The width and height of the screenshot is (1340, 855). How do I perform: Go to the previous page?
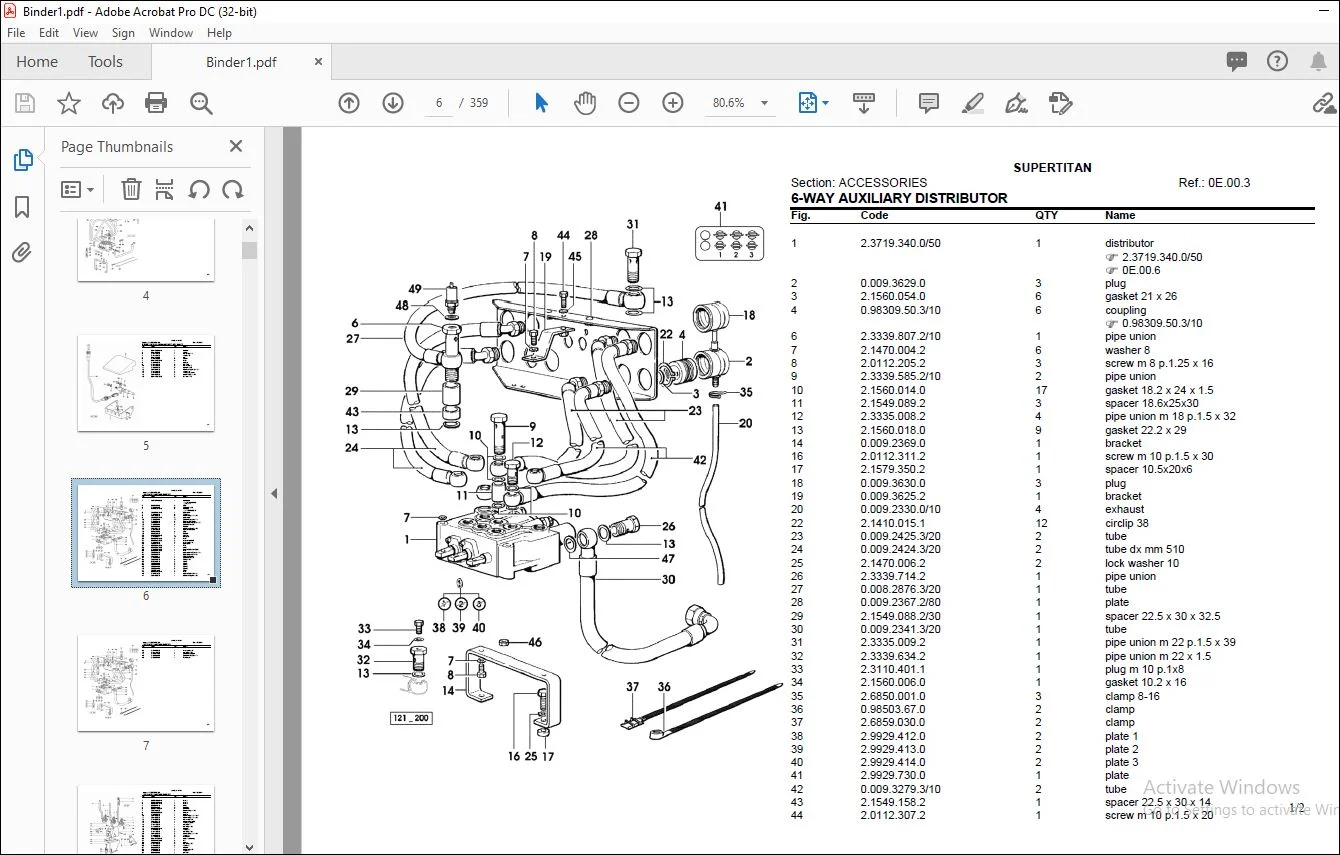(x=349, y=103)
